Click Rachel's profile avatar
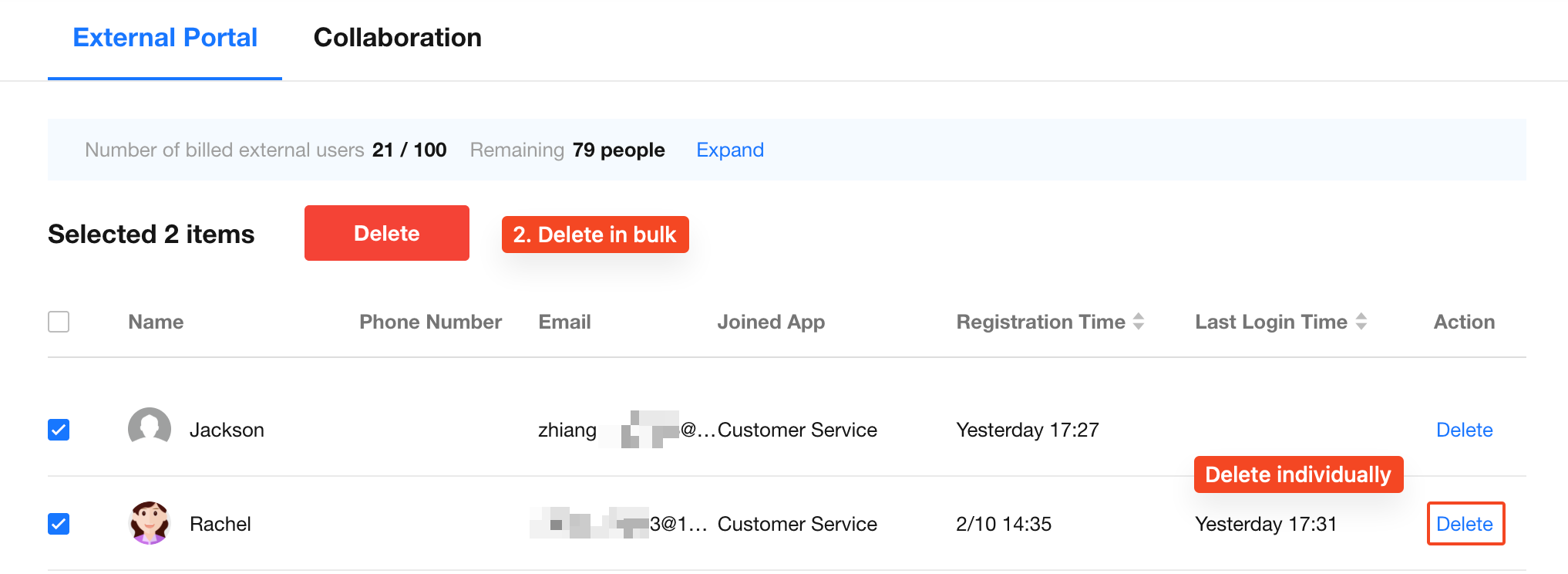The image size is (1568, 574). 150,523
